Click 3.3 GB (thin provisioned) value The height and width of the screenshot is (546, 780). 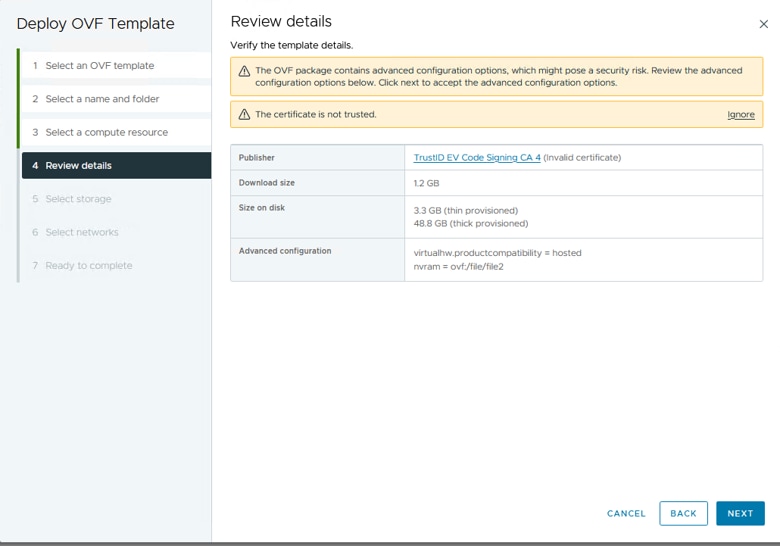466,210
